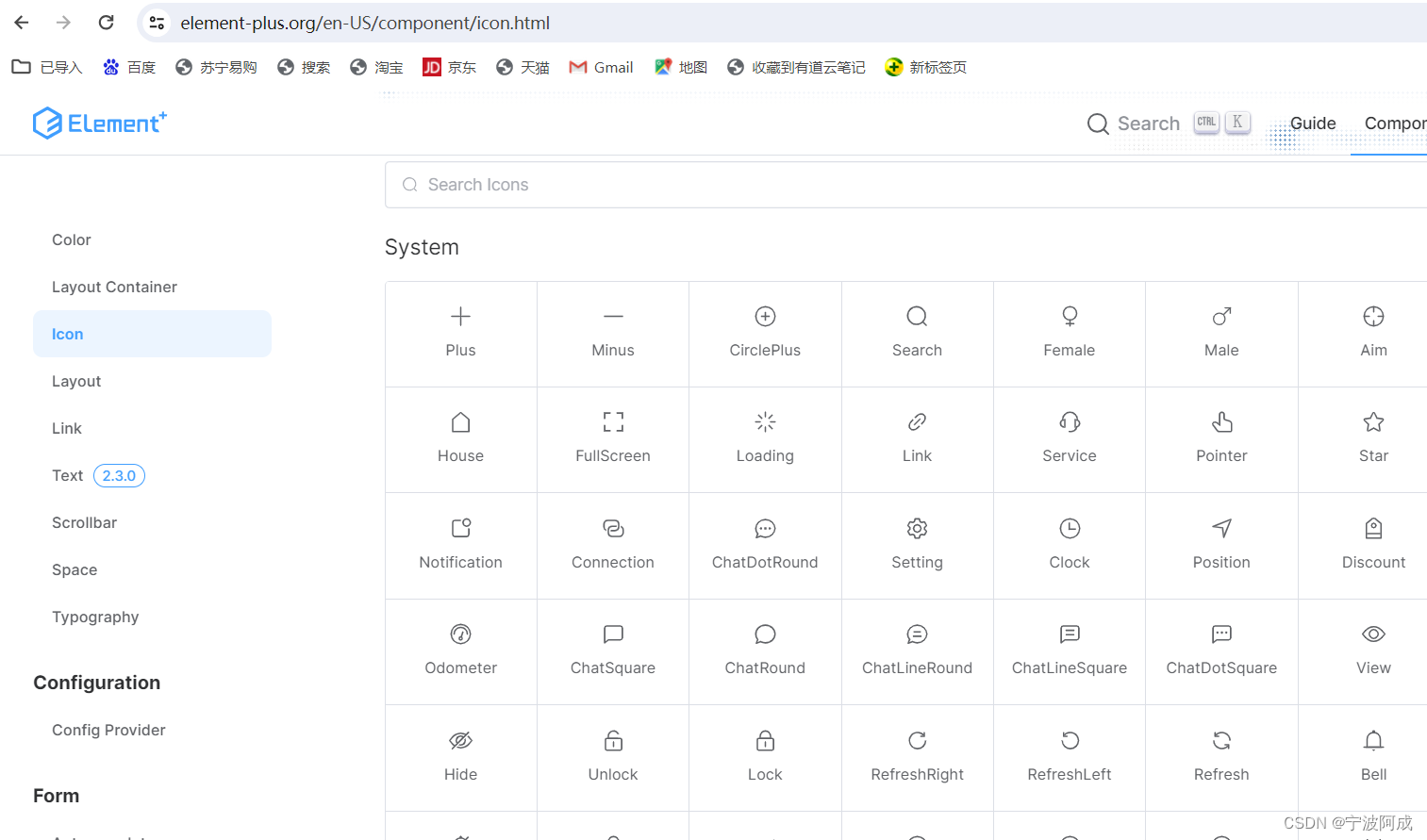Viewport: 1427px width, 840px height.
Task: Navigate to the Typography page
Action: (95, 617)
